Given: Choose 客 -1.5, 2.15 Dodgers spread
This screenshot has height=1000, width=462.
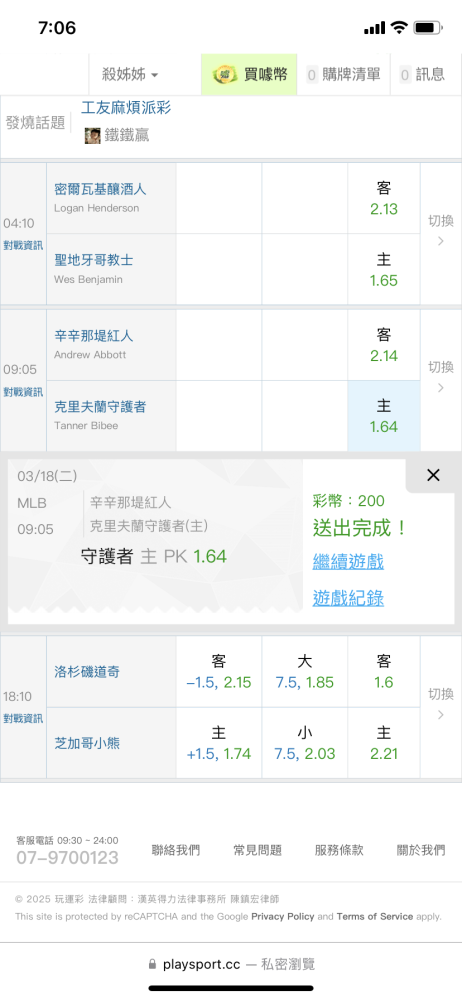Looking at the screenshot, I should pyautogui.click(x=219, y=672).
